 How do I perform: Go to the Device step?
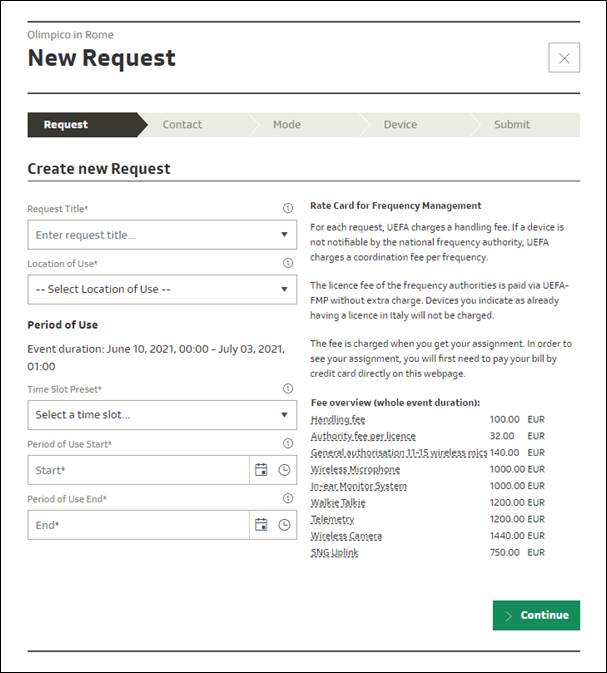(x=400, y=125)
